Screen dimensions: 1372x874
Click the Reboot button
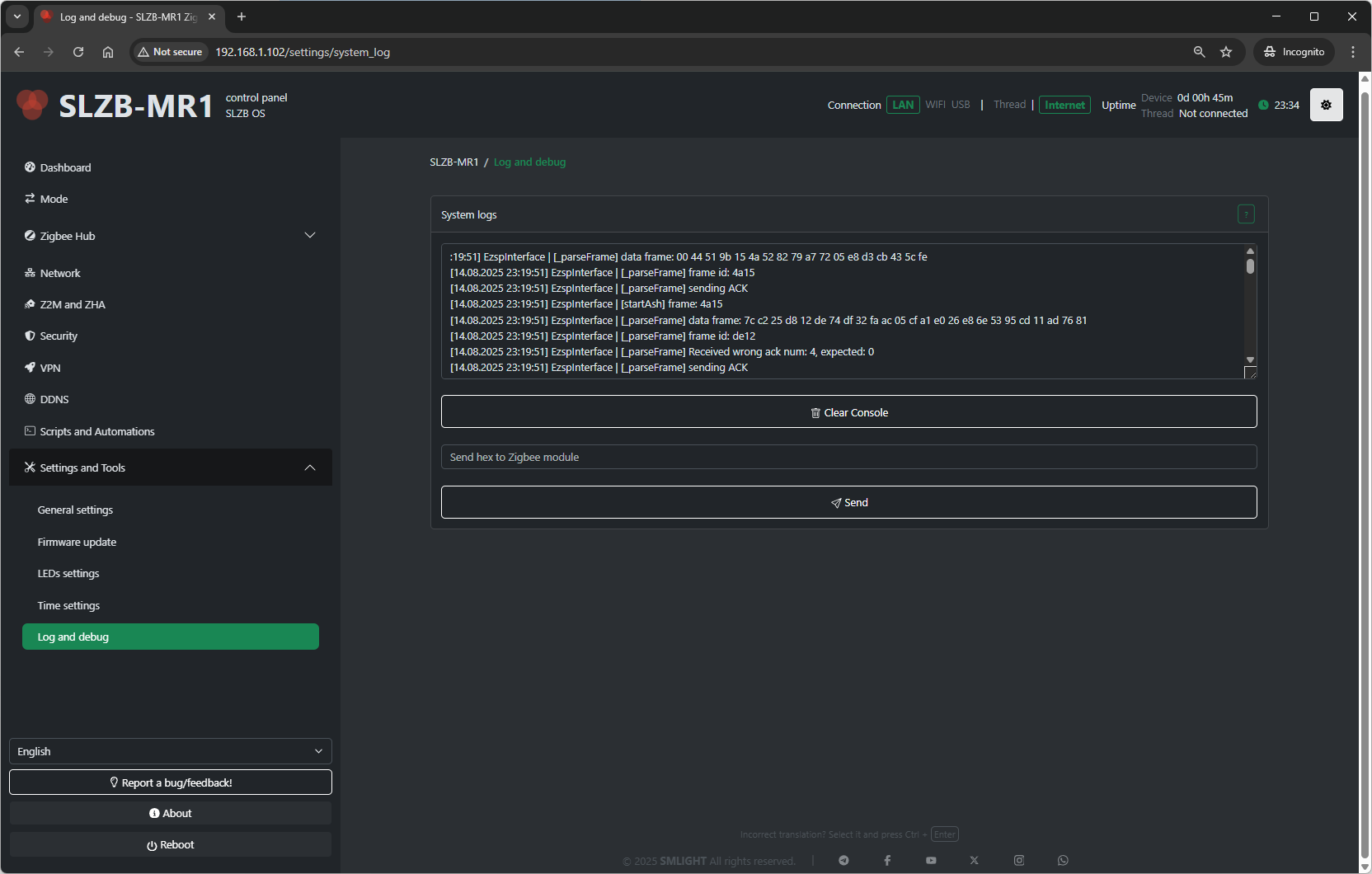(x=170, y=844)
